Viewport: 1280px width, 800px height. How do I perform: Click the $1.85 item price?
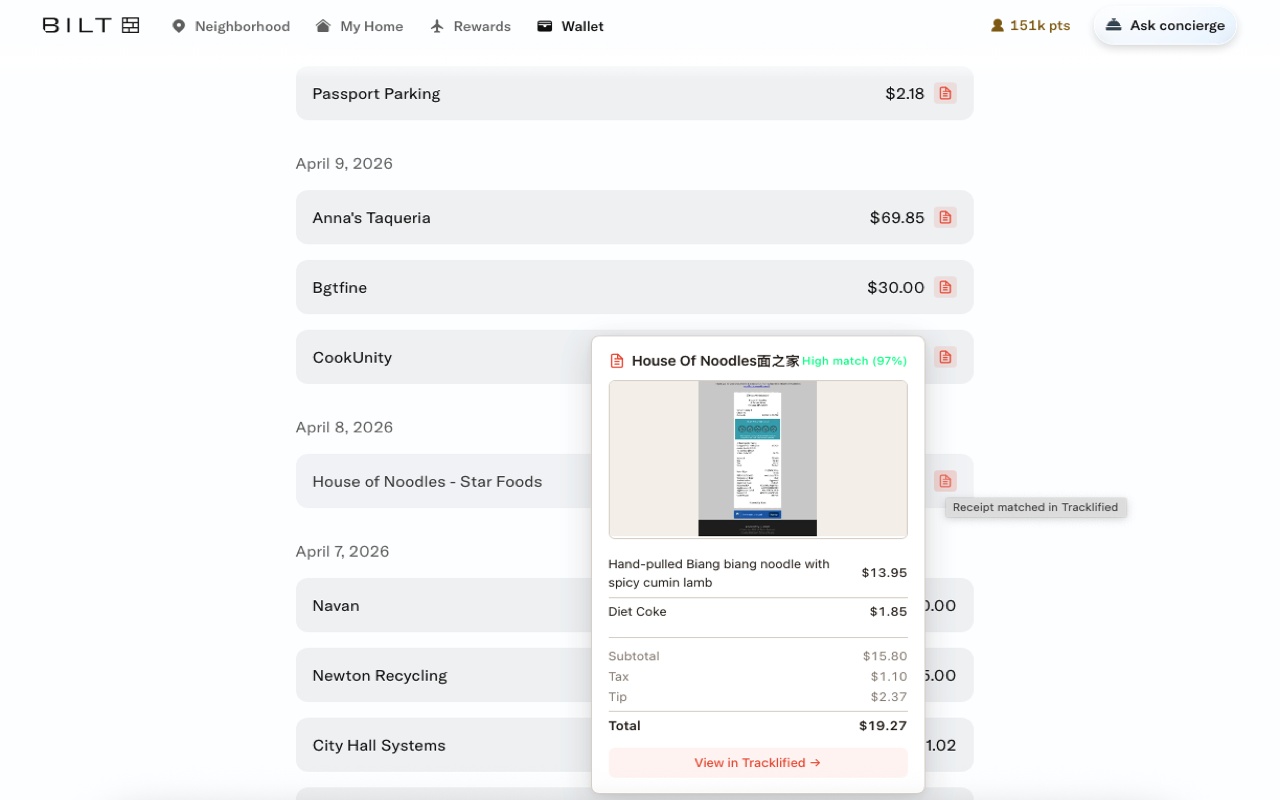tap(888, 612)
